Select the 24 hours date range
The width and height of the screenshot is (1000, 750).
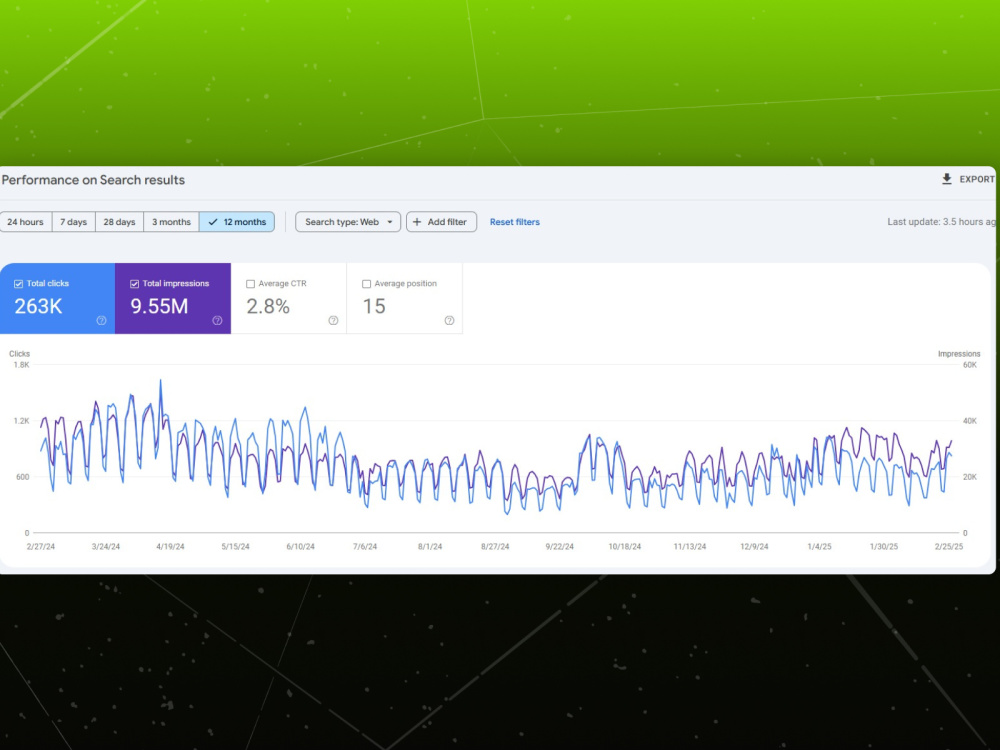click(26, 222)
